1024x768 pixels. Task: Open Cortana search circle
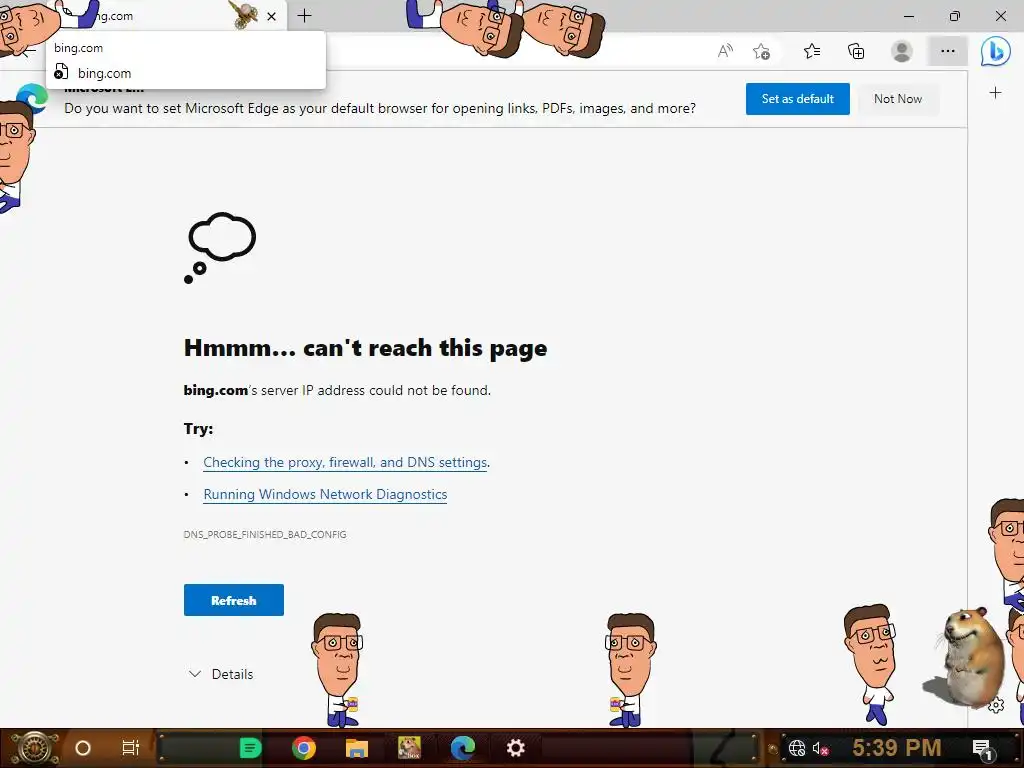tap(83, 748)
